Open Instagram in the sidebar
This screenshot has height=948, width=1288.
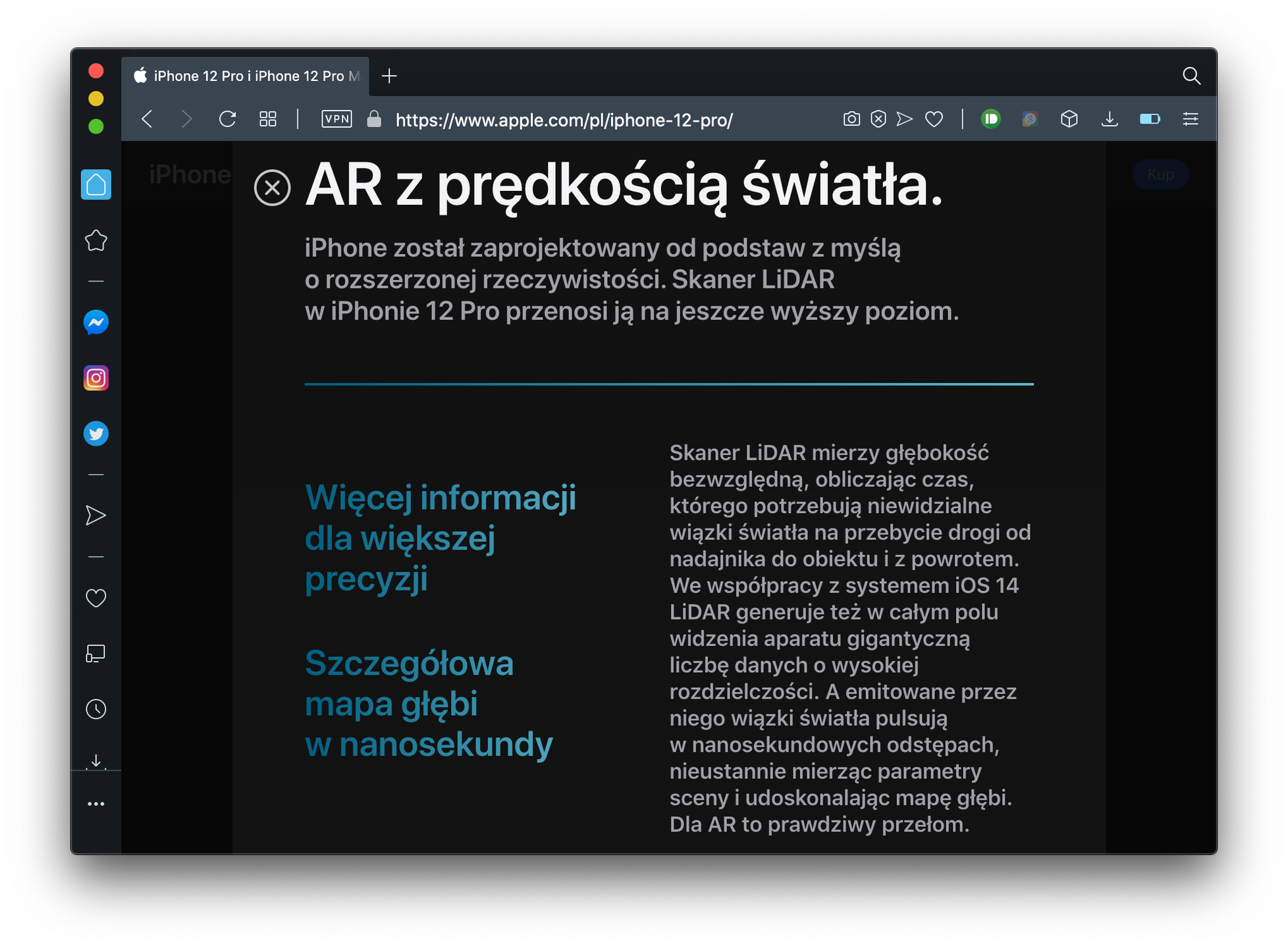coord(96,379)
